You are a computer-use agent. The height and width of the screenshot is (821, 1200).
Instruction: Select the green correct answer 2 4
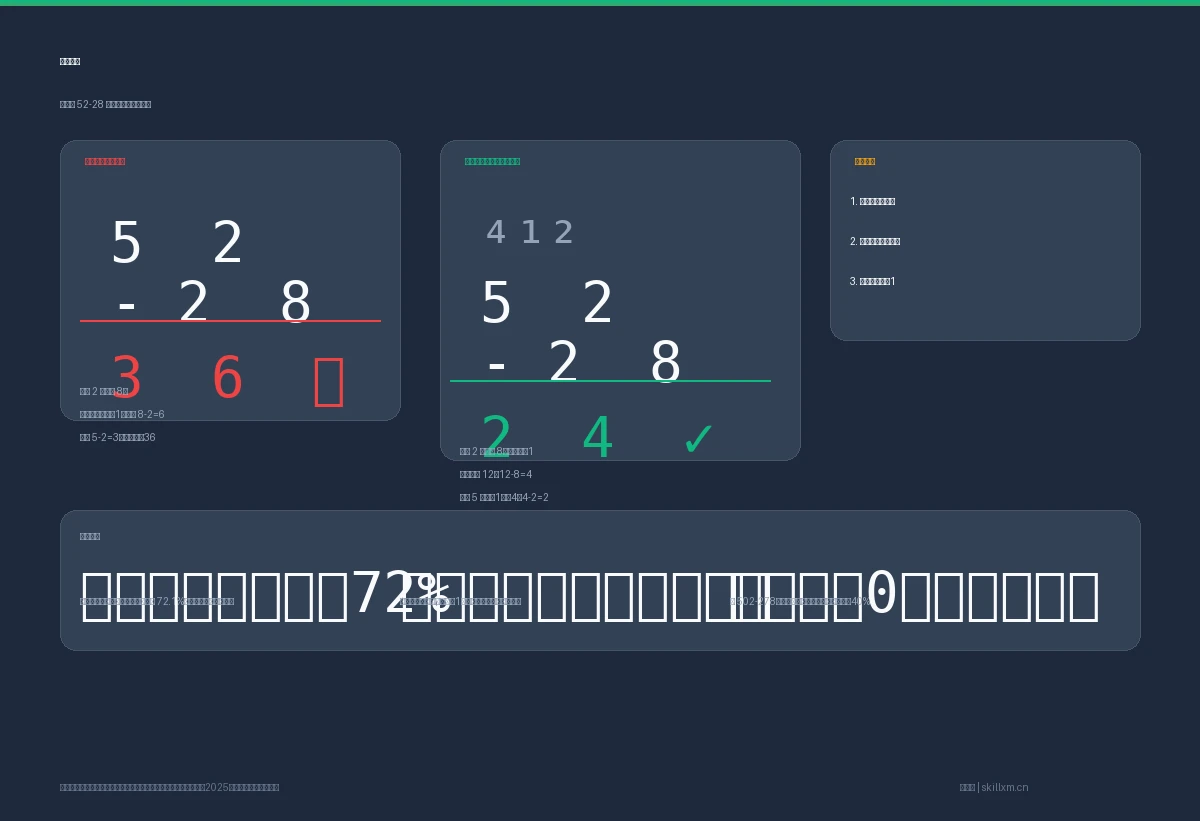(x=547, y=439)
